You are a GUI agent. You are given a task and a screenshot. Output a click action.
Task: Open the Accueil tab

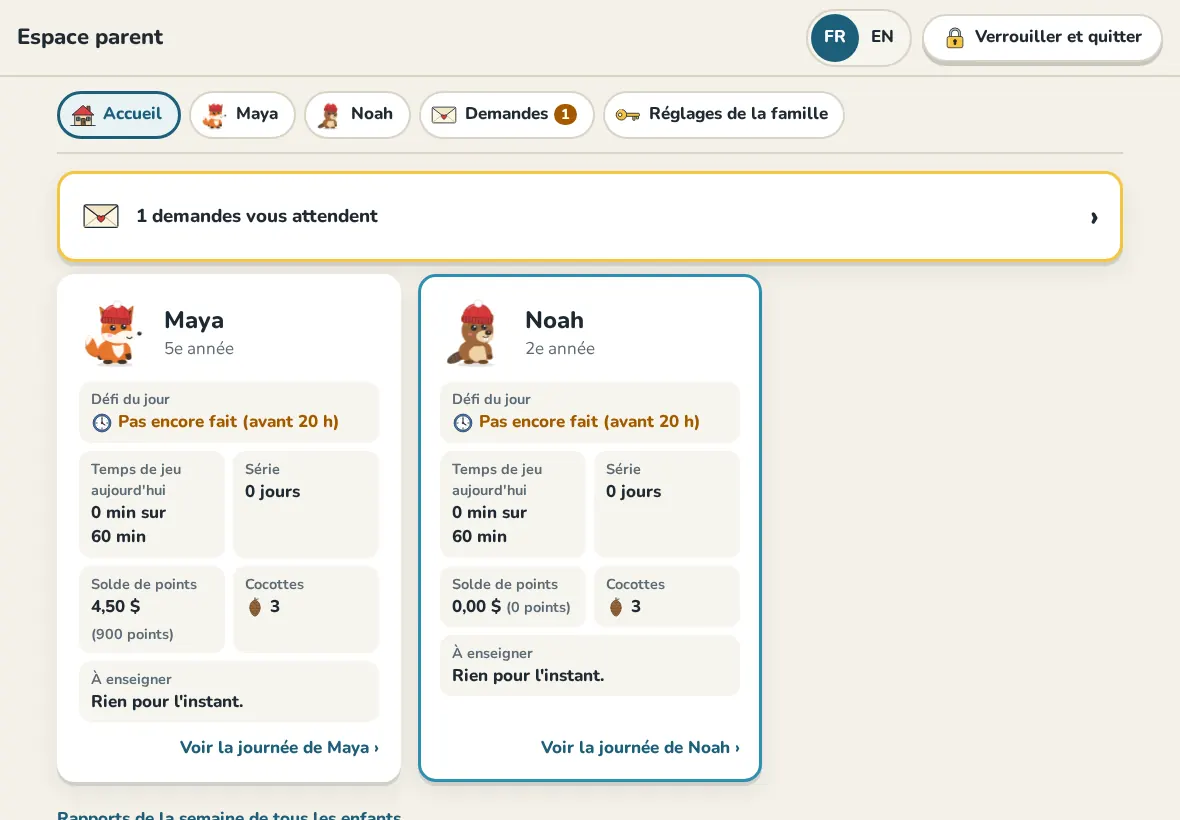click(119, 114)
